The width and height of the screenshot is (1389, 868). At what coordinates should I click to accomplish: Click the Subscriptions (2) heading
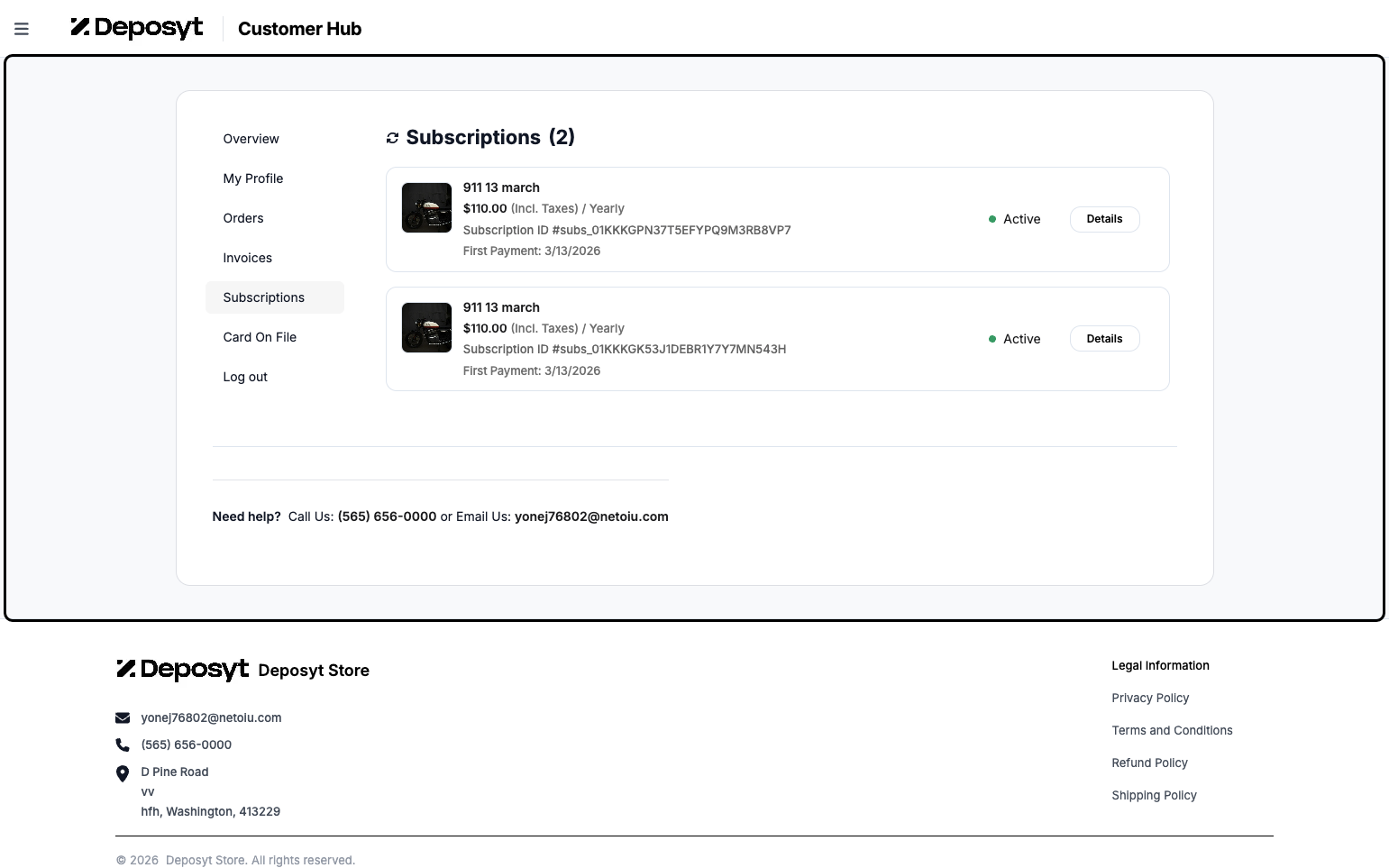[490, 137]
